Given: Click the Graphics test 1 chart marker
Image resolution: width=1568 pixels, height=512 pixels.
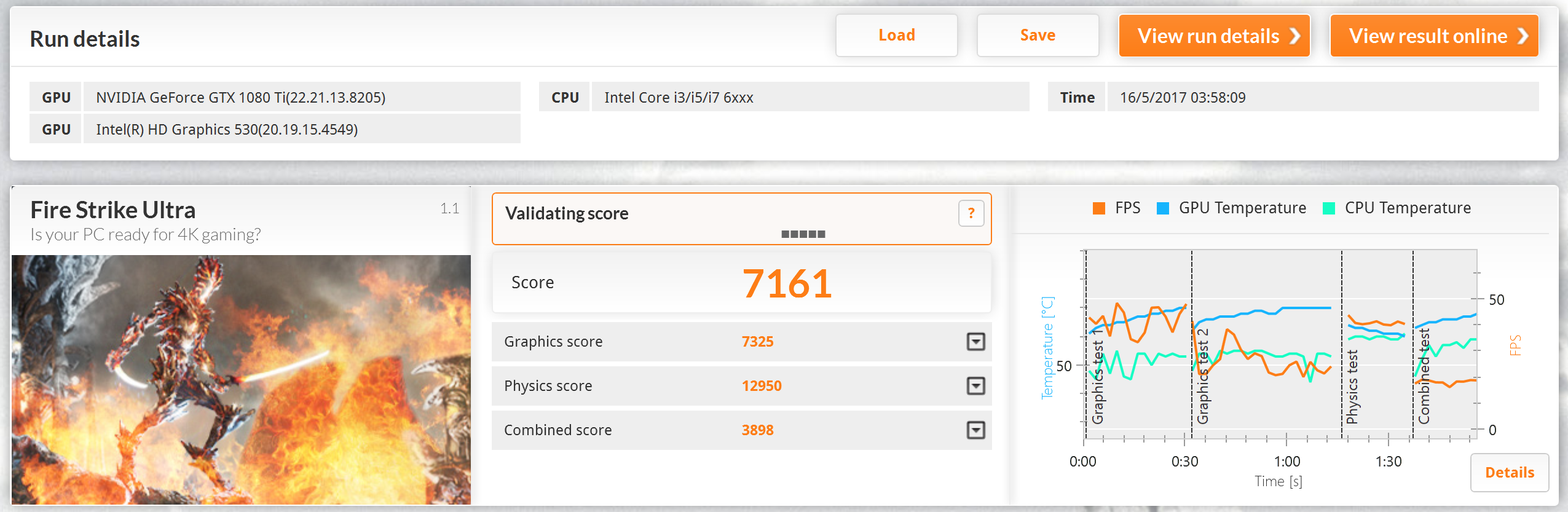Looking at the screenshot, I should click(1097, 376).
